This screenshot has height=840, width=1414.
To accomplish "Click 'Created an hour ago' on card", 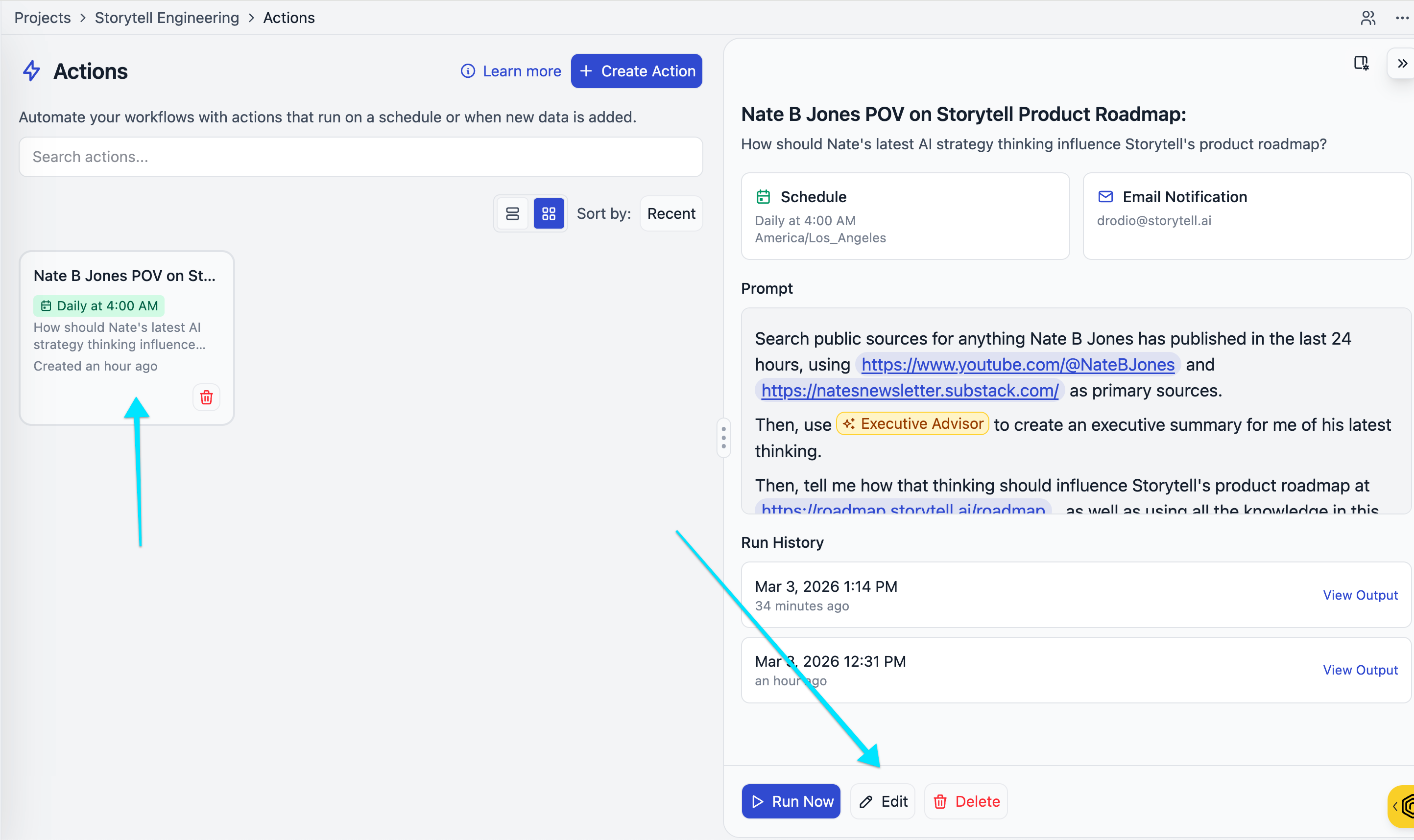I will pos(95,366).
